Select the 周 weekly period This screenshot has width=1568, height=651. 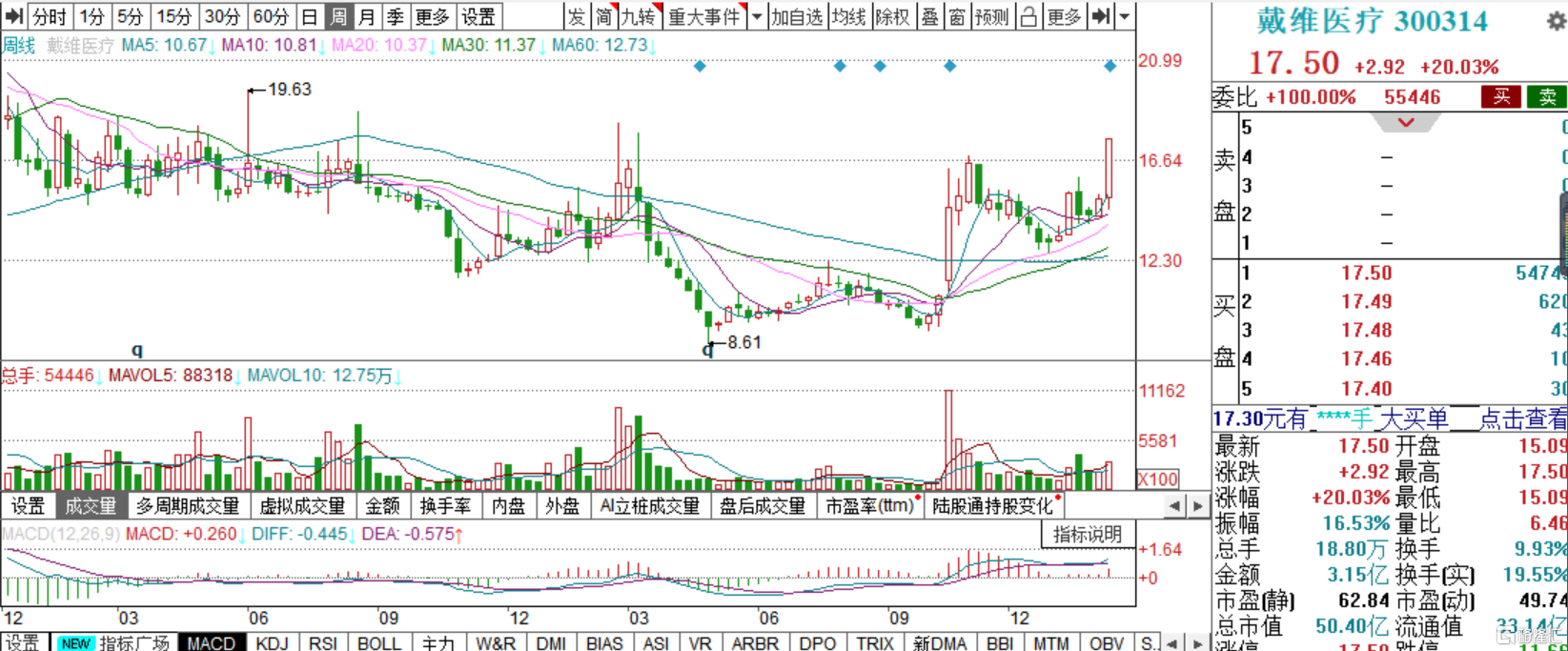337,16
